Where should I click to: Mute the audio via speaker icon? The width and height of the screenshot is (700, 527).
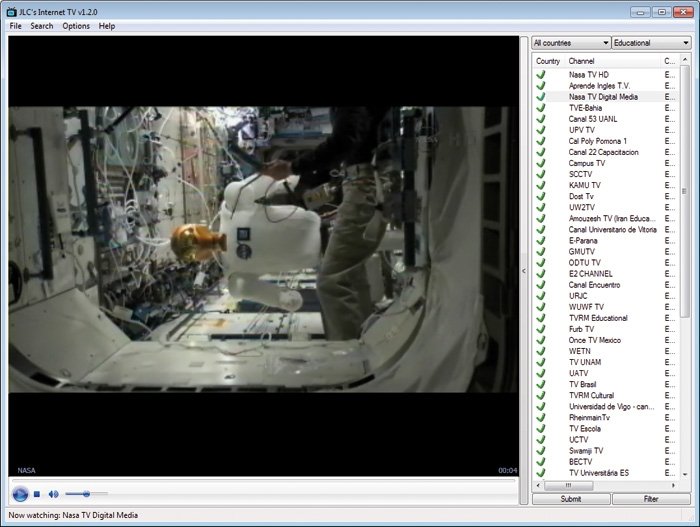pyautogui.click(x=54, y=494)
